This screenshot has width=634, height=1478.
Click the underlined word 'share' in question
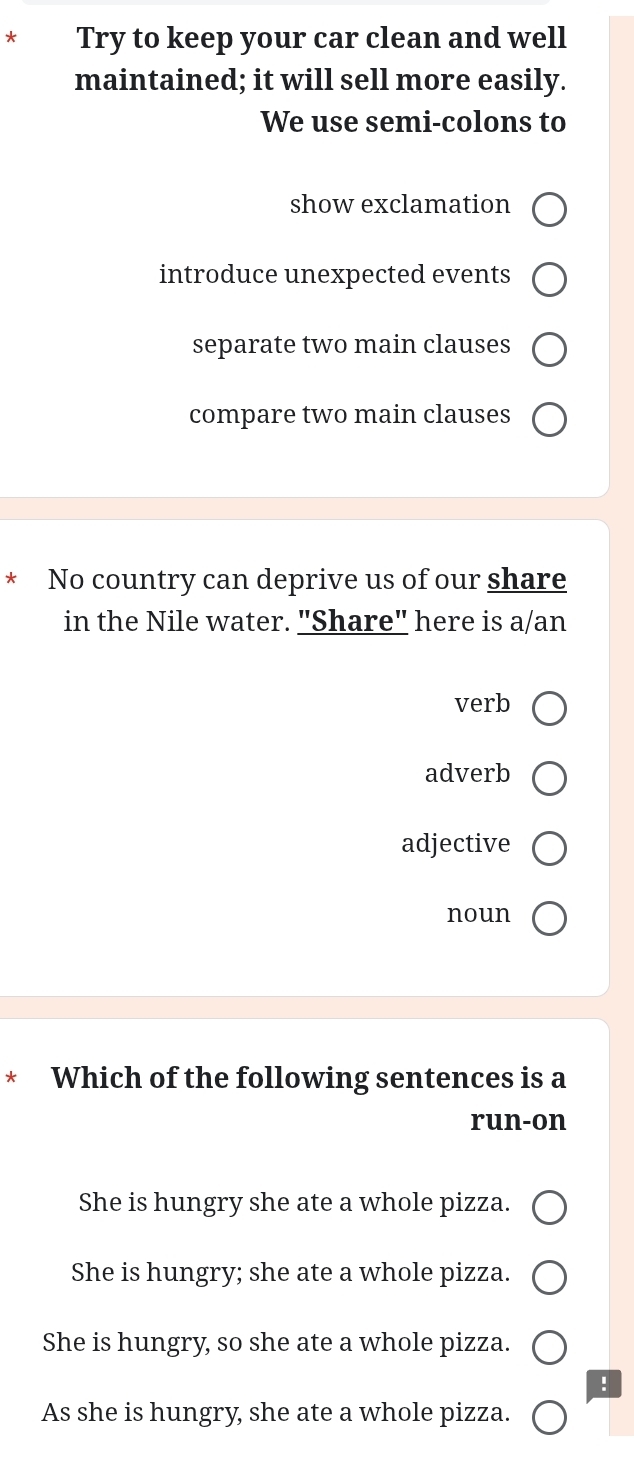527,580
